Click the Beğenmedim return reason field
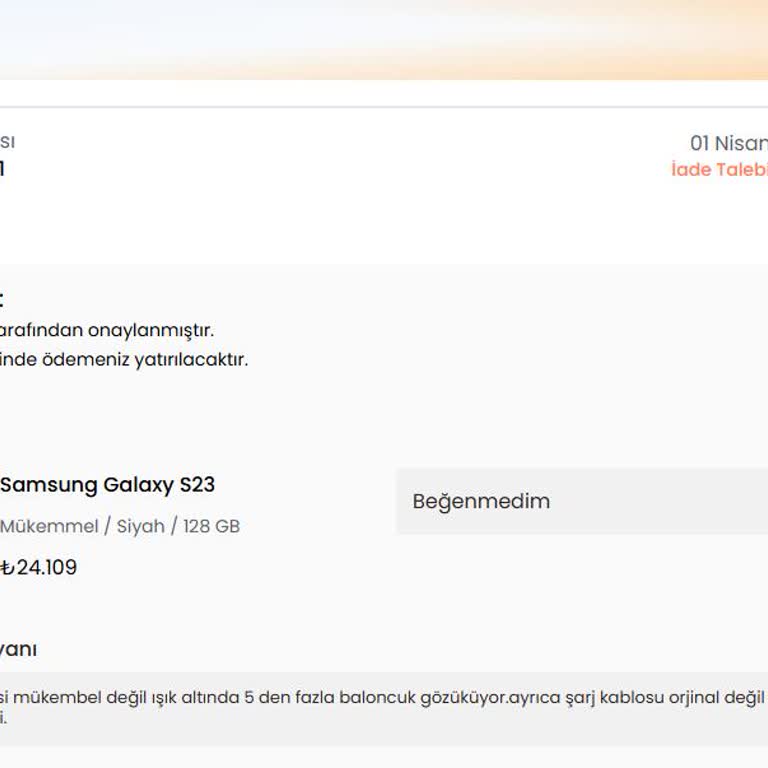 [x=582, y=501]
